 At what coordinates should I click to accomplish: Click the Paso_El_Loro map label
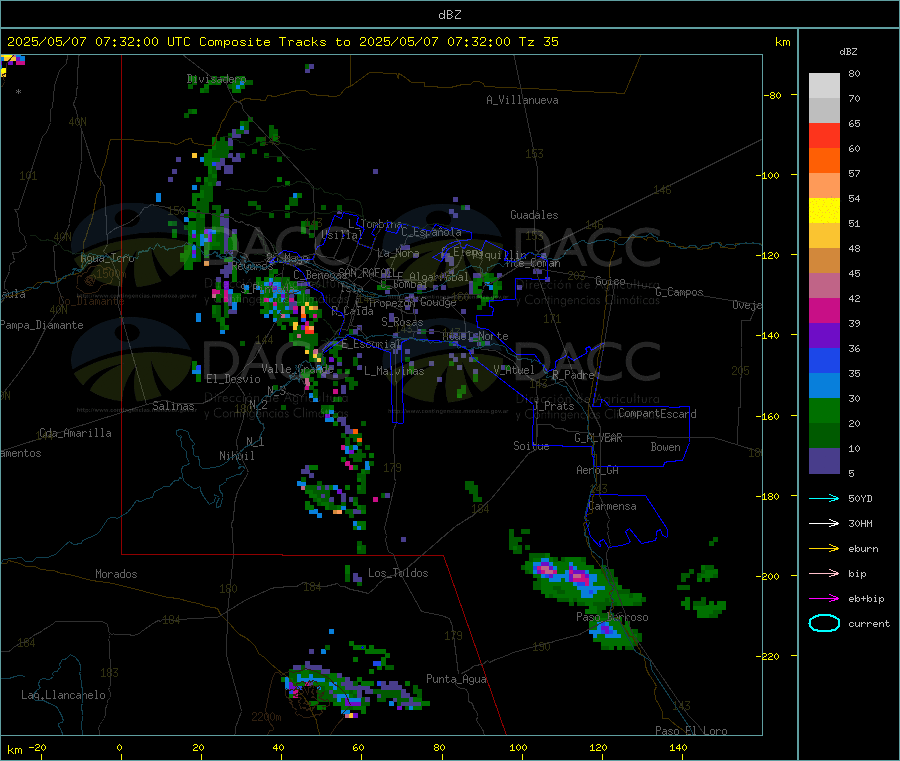(x=691, y=731)
